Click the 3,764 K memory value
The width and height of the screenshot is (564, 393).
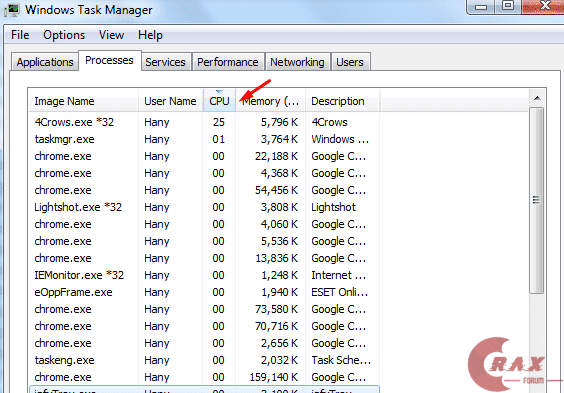point(279,139)
